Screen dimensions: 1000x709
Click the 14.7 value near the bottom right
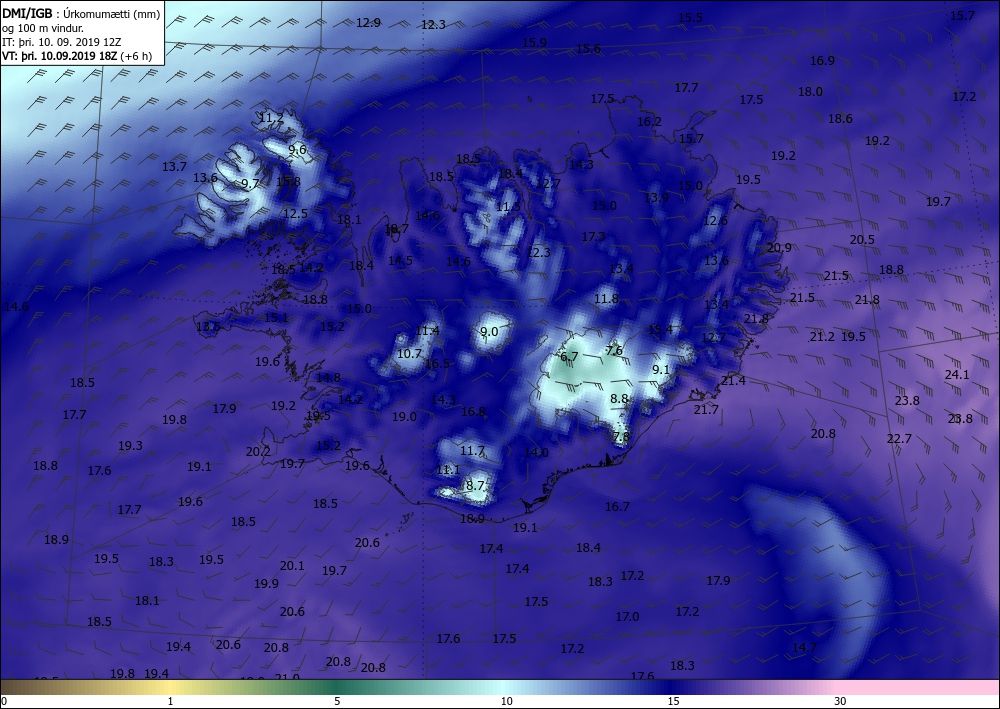click(x=804, y=647)
